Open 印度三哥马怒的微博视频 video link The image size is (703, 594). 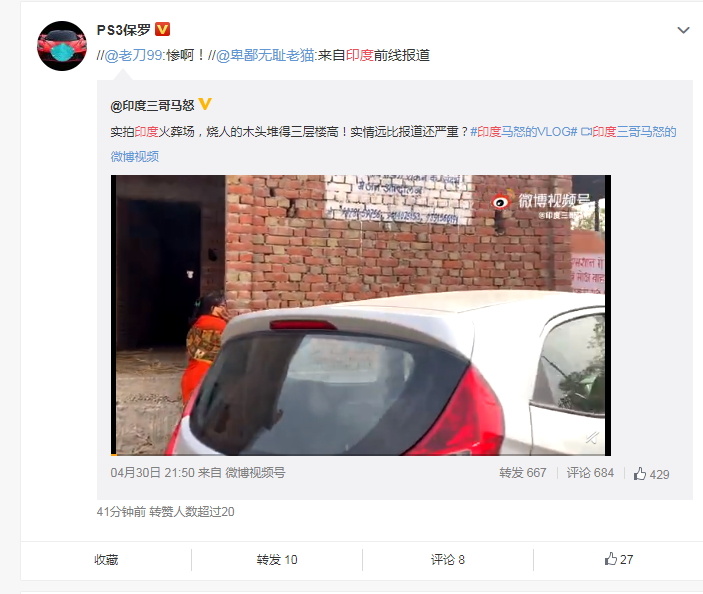393,144
